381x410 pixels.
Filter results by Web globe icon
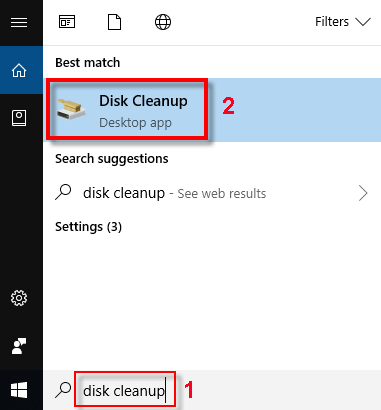[163, 22]
